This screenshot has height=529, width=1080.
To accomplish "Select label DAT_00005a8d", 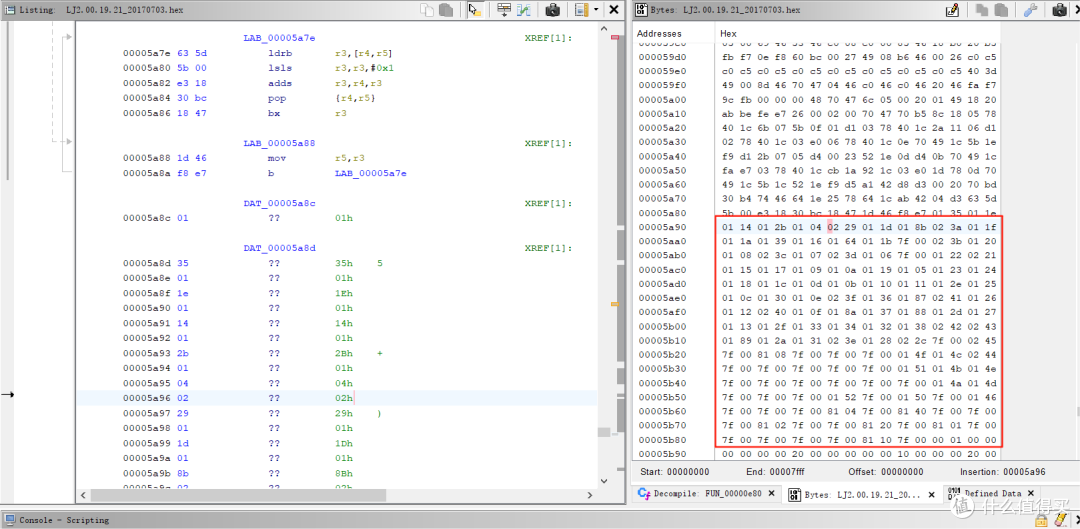I will click(x=279, y=248).
